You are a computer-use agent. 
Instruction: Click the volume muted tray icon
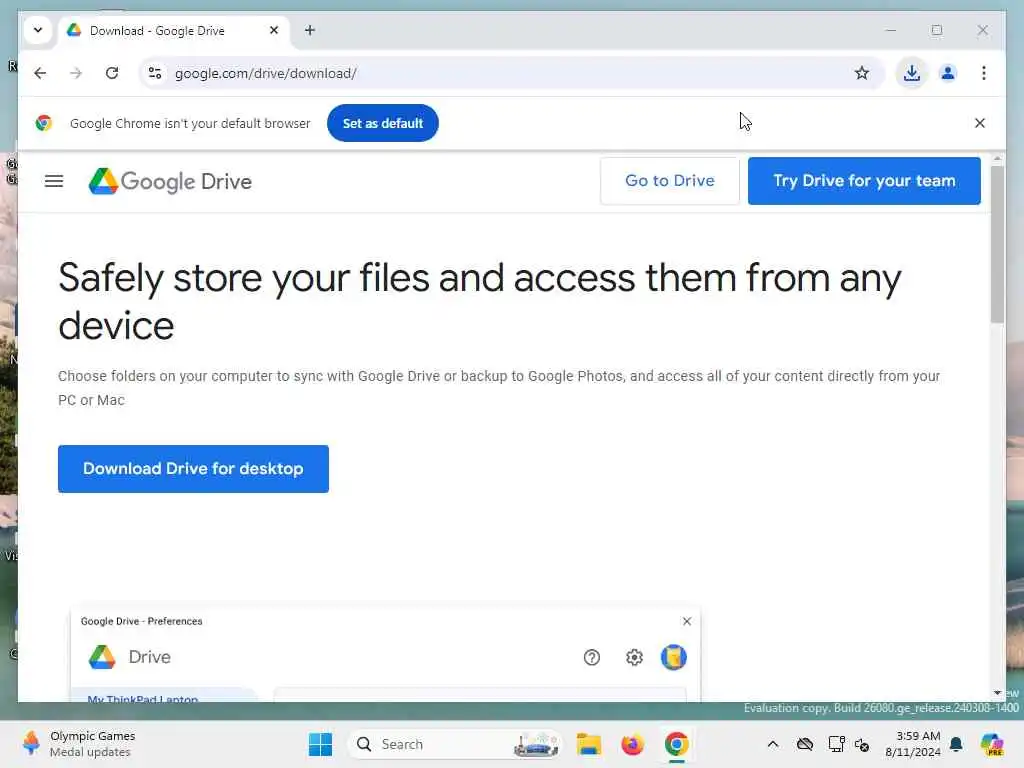click(862, 745)
